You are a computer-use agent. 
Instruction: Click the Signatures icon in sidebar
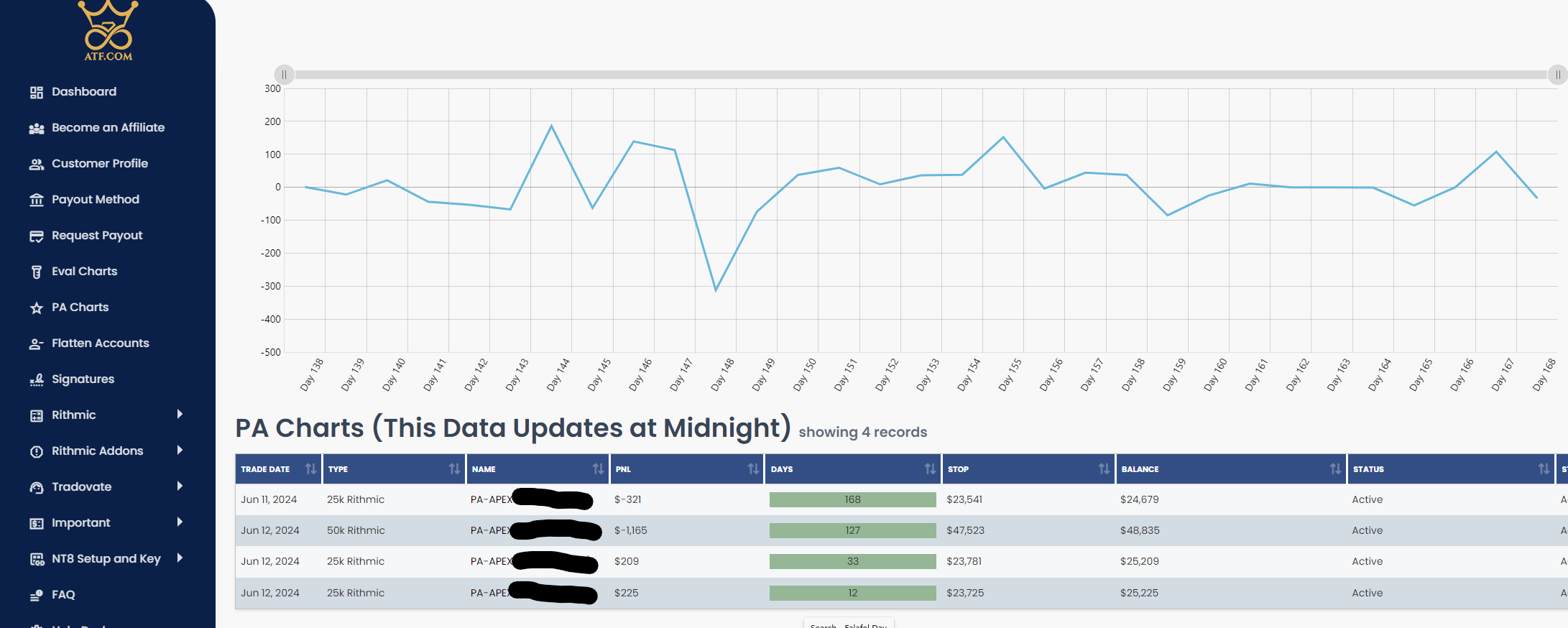point(37,379)
